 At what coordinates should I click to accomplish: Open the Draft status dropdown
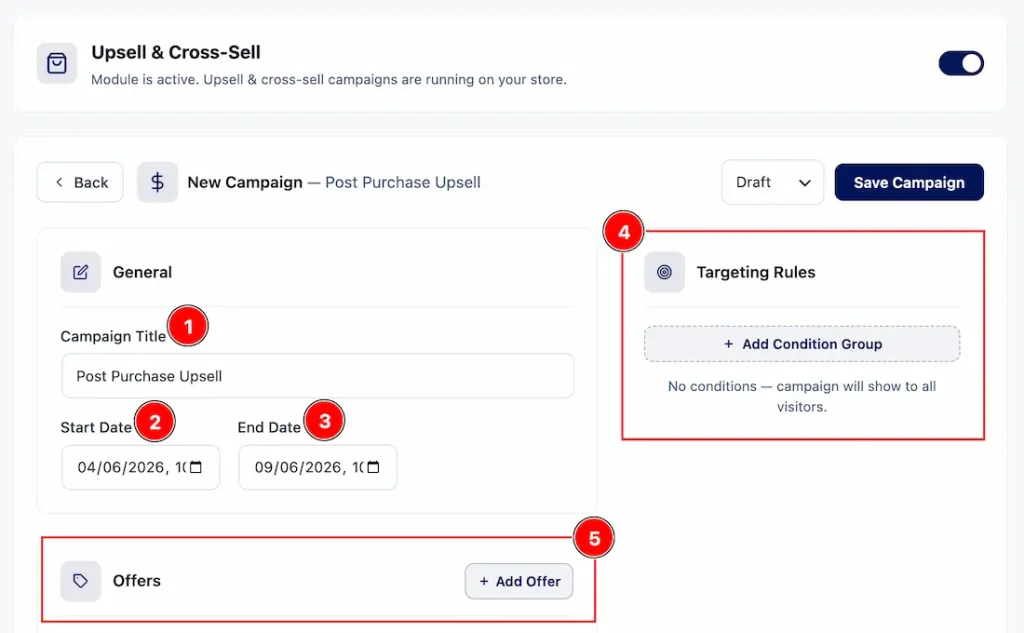pos(773,182)
